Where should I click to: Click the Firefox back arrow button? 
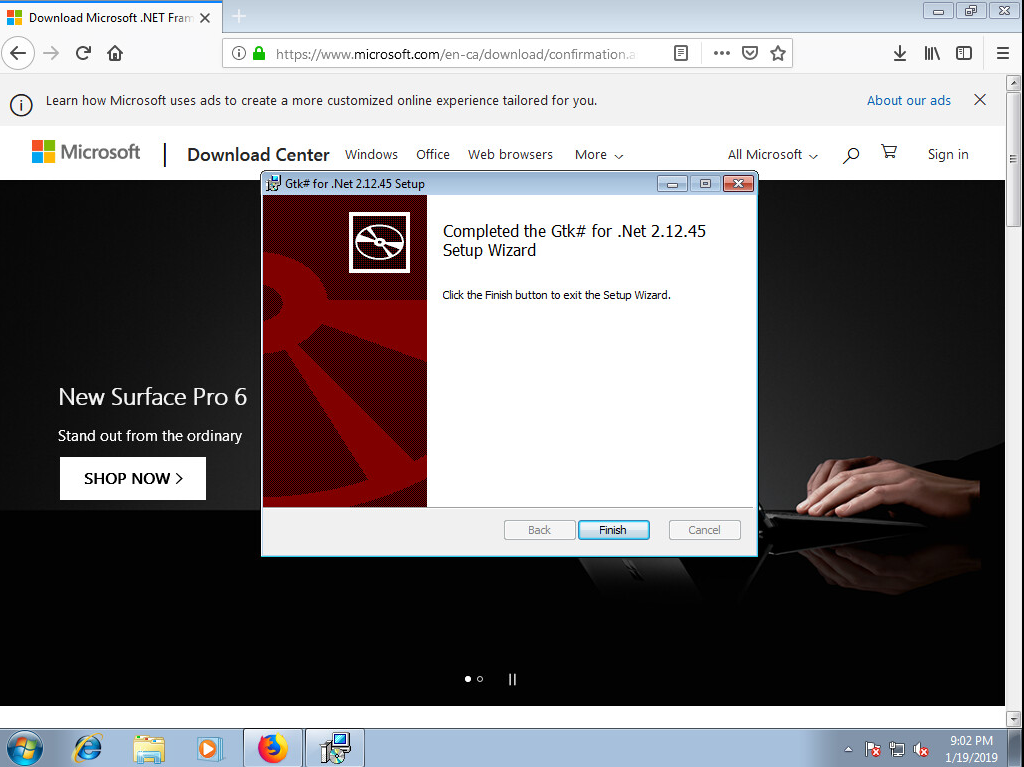pos(18,53)
